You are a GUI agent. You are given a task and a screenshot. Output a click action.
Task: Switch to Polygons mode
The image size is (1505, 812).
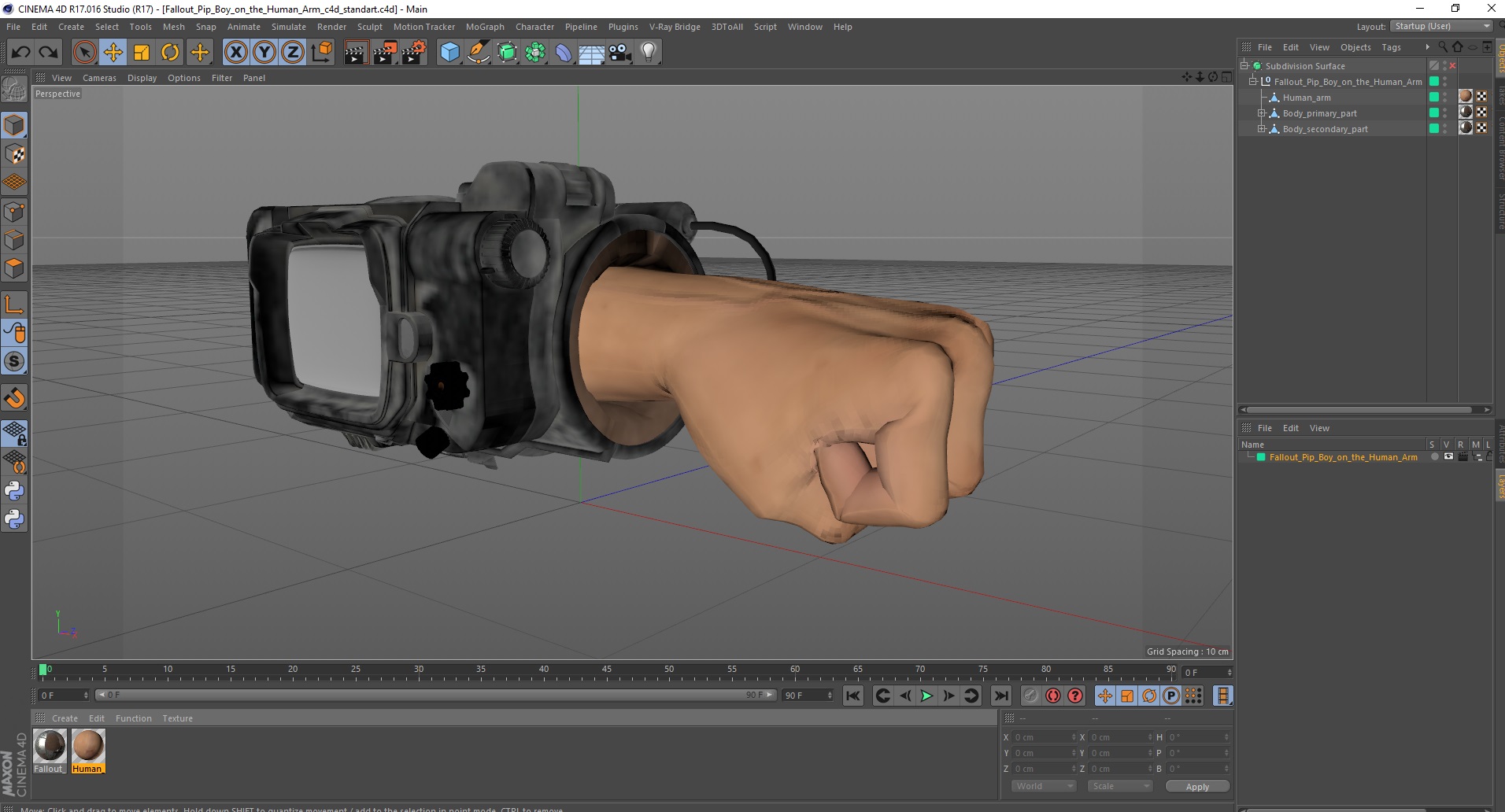tap(14, 268)
